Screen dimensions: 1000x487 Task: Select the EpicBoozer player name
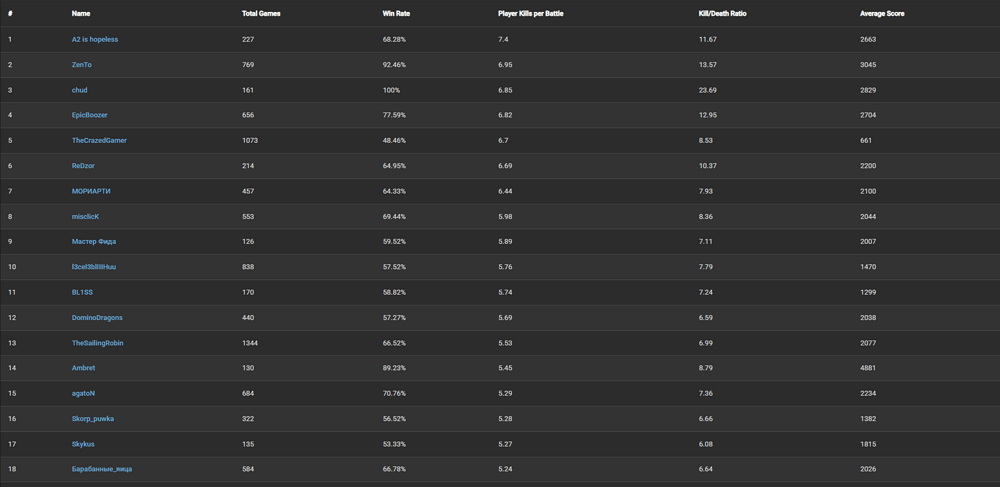(x=90, y=115)
